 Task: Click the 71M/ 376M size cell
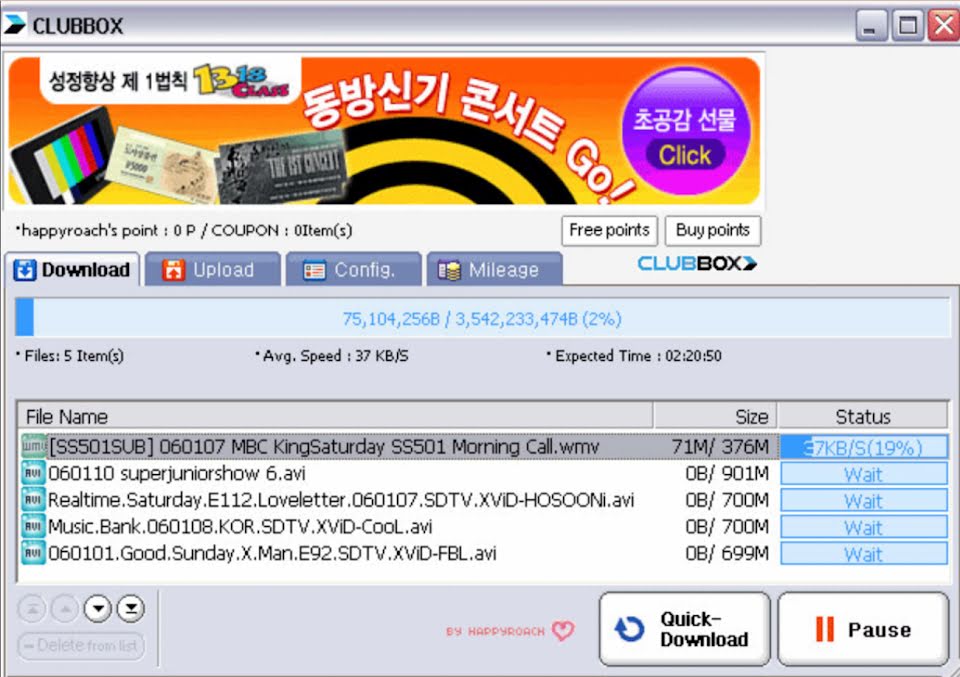click(x=720, y=447)
